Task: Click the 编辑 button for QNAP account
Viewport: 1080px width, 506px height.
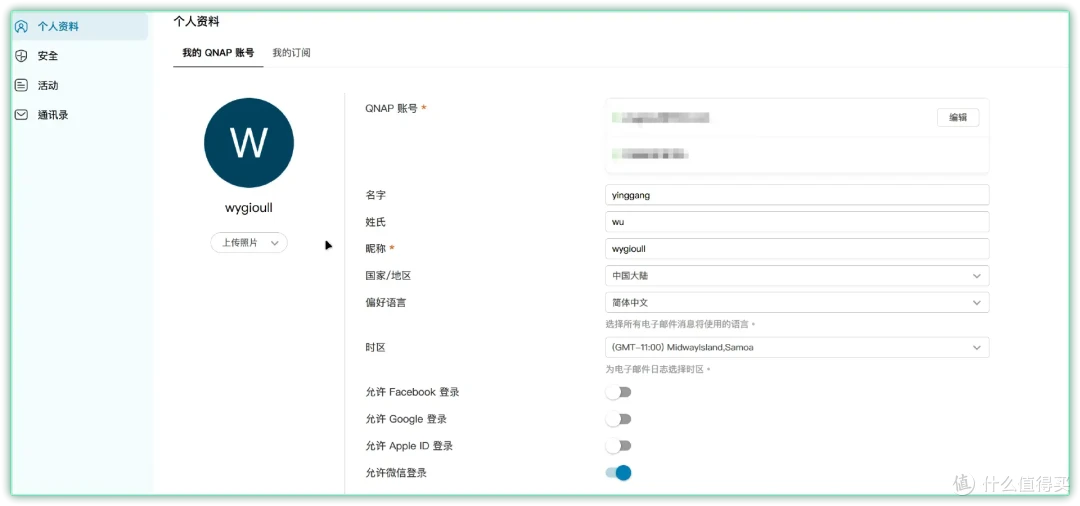Action: [x=958, y=118]
